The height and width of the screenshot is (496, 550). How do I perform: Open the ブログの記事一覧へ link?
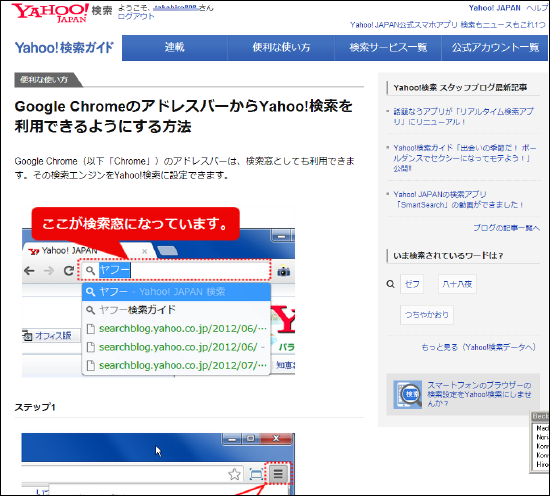tap(507, 228)
